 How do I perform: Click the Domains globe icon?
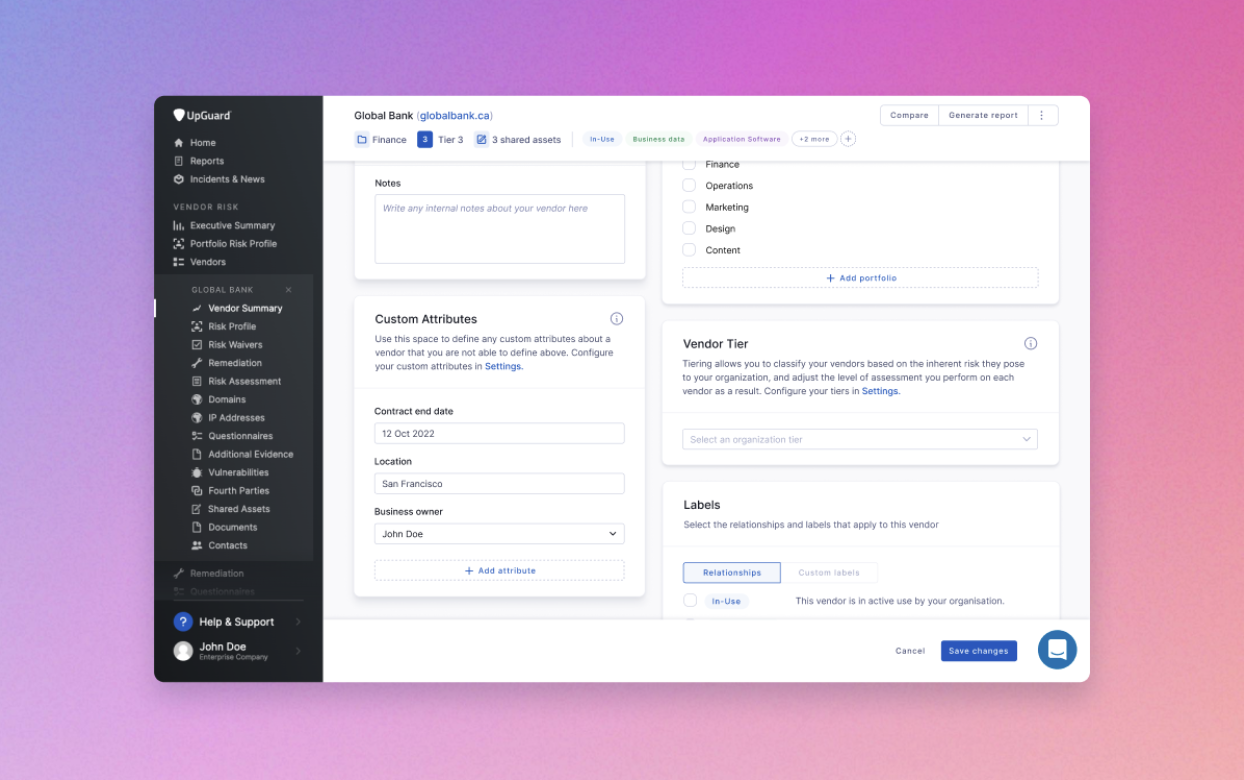point(197,400)
